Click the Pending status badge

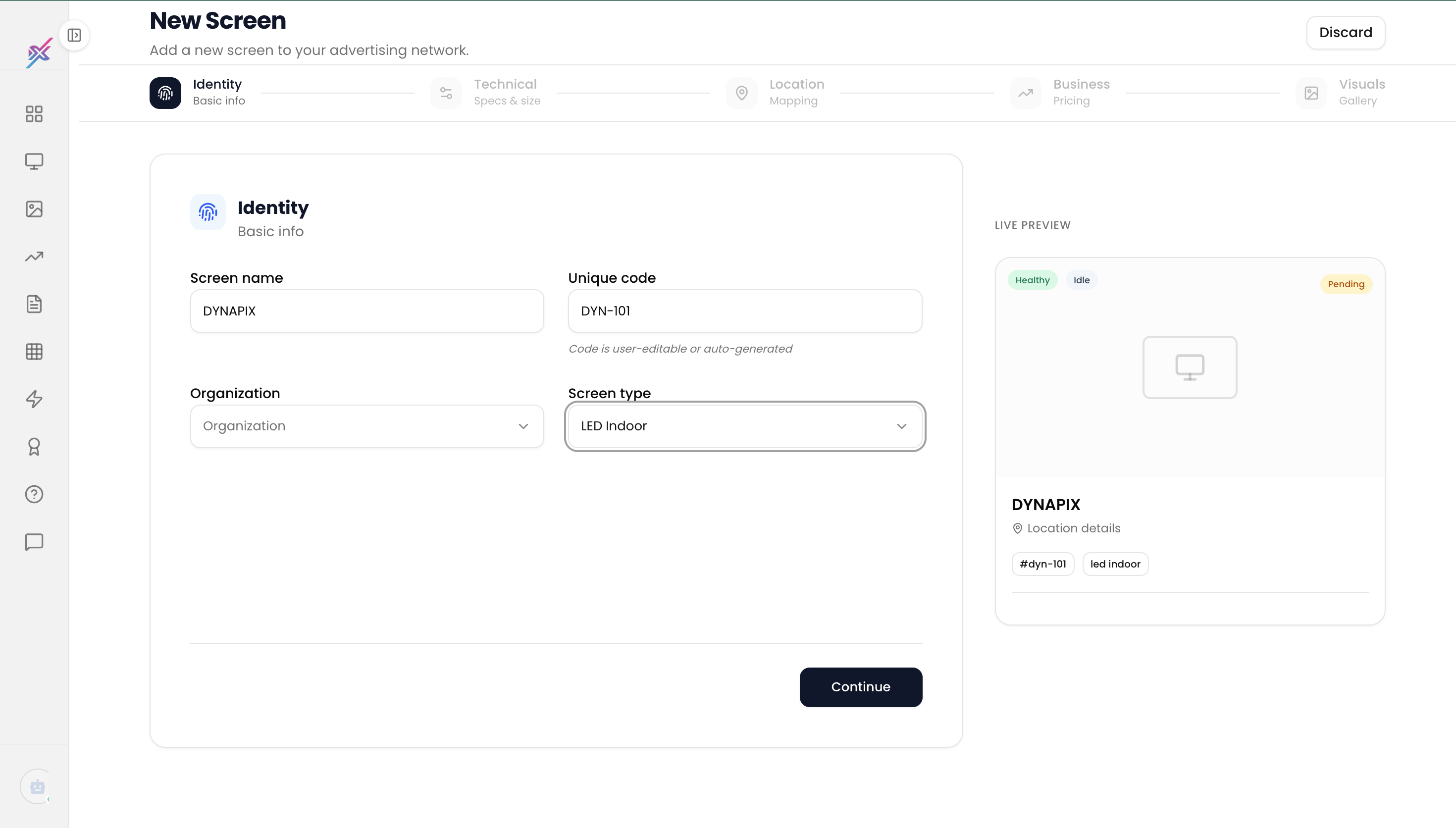(x=1346, y=284)
